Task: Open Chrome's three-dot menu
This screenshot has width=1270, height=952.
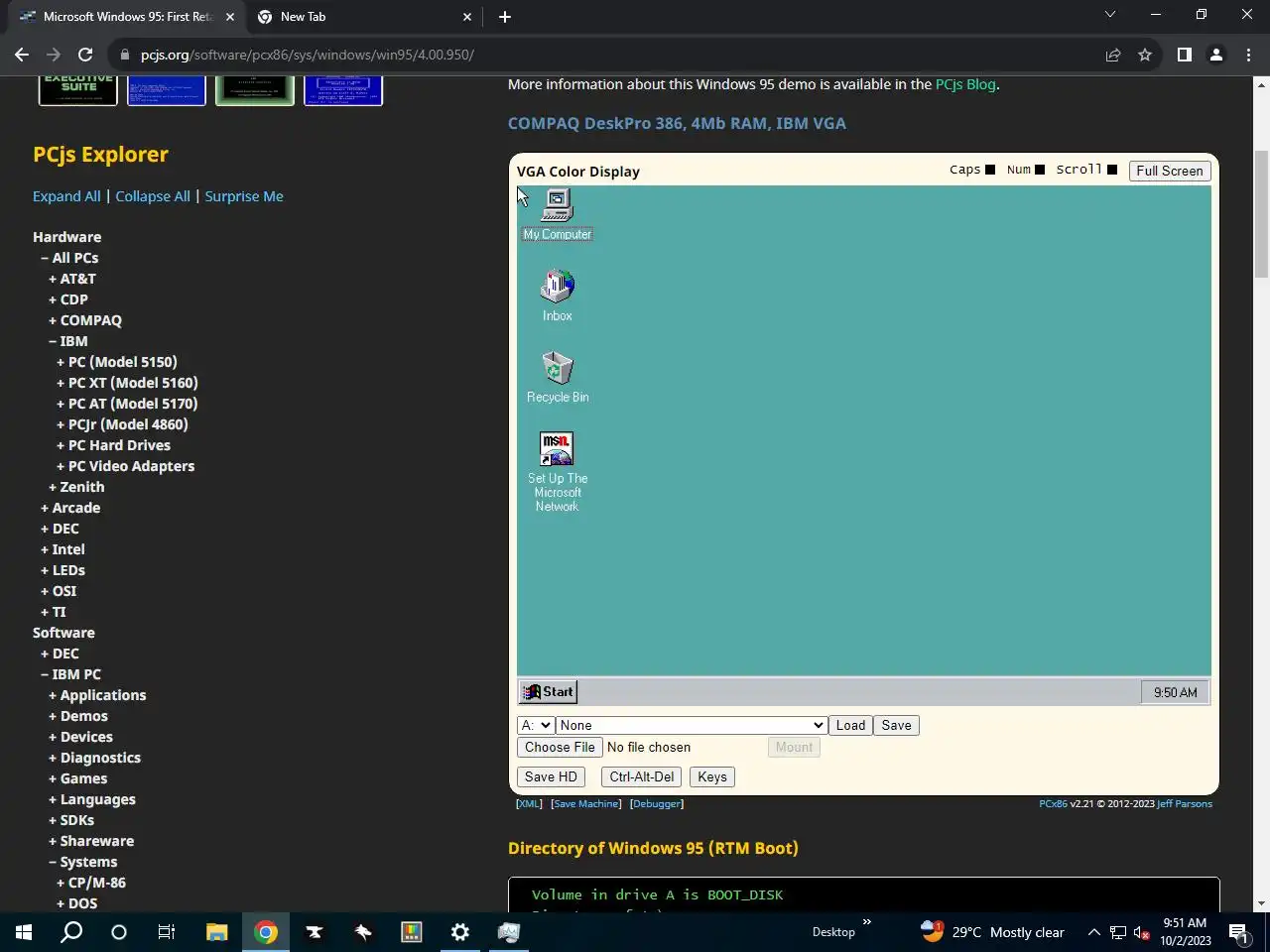Action: (1247, 55)
